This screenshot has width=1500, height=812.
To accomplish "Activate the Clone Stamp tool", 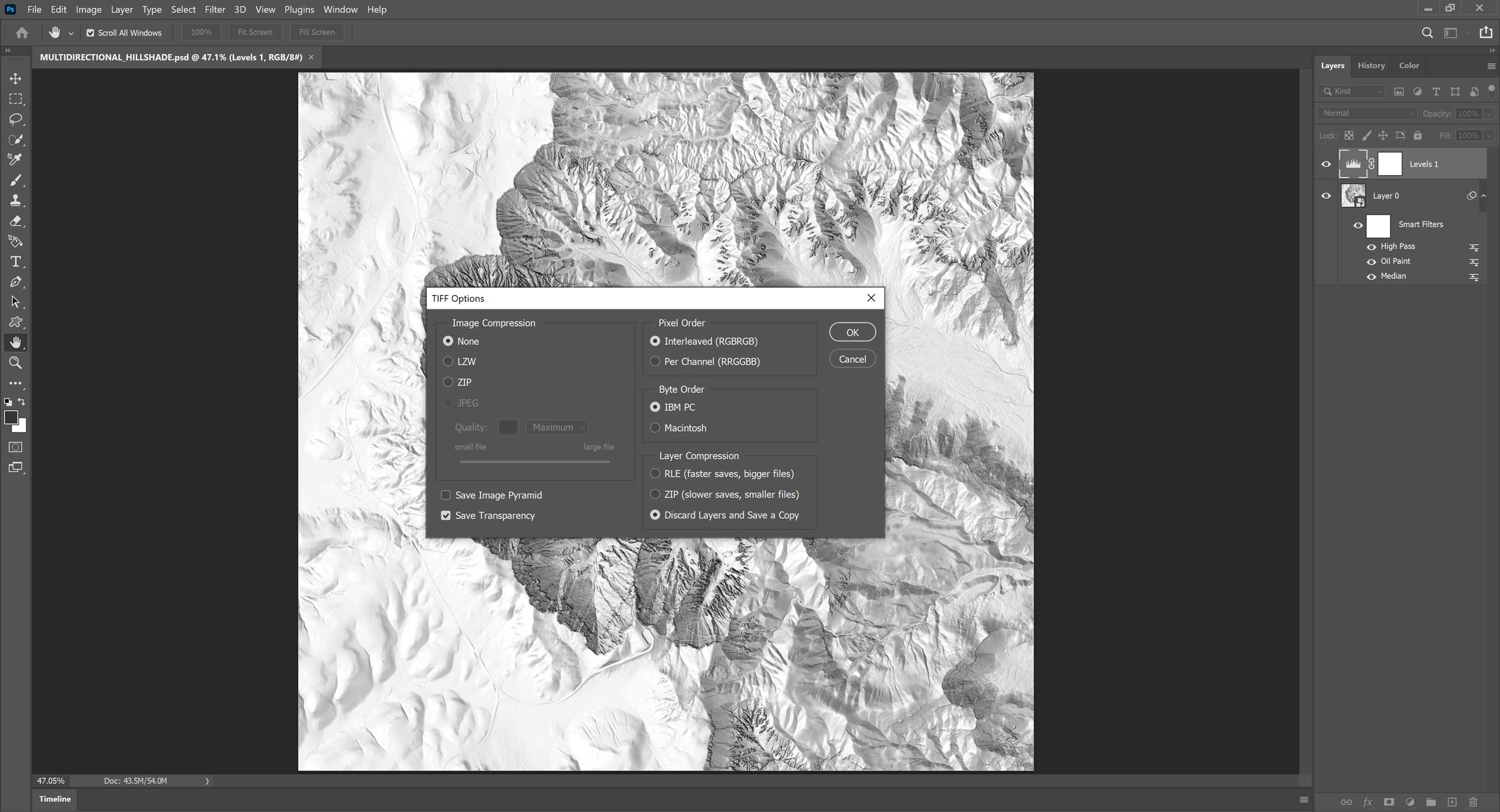I will 15,200.
